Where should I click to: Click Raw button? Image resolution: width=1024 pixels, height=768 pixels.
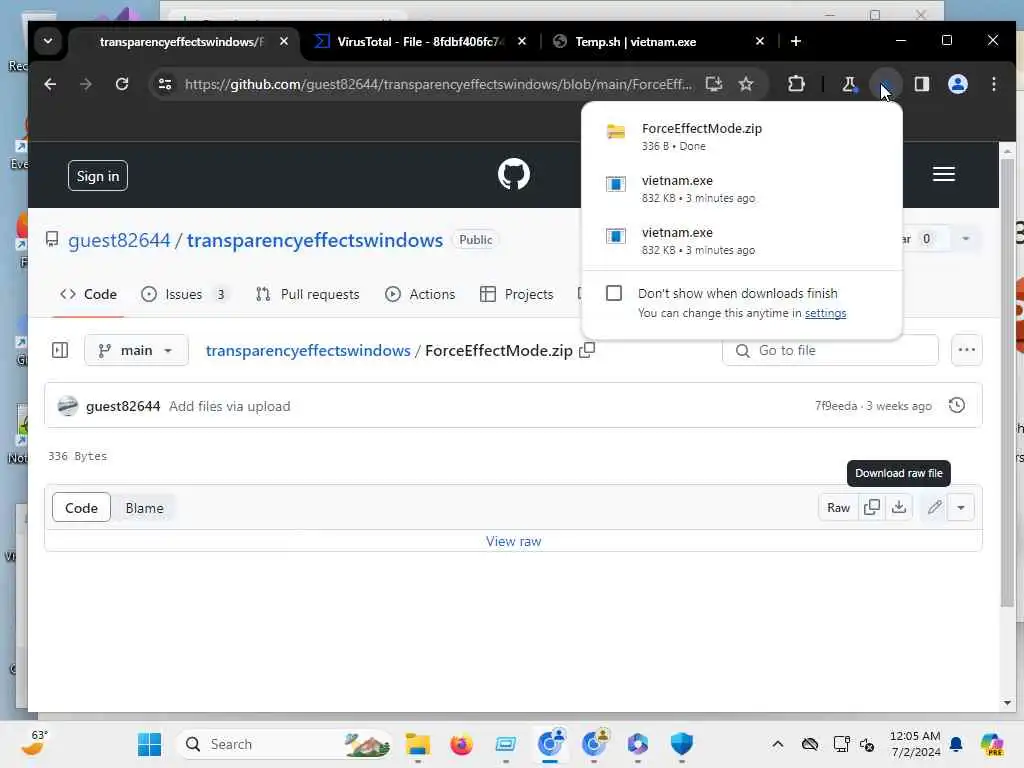click(839, 507)
